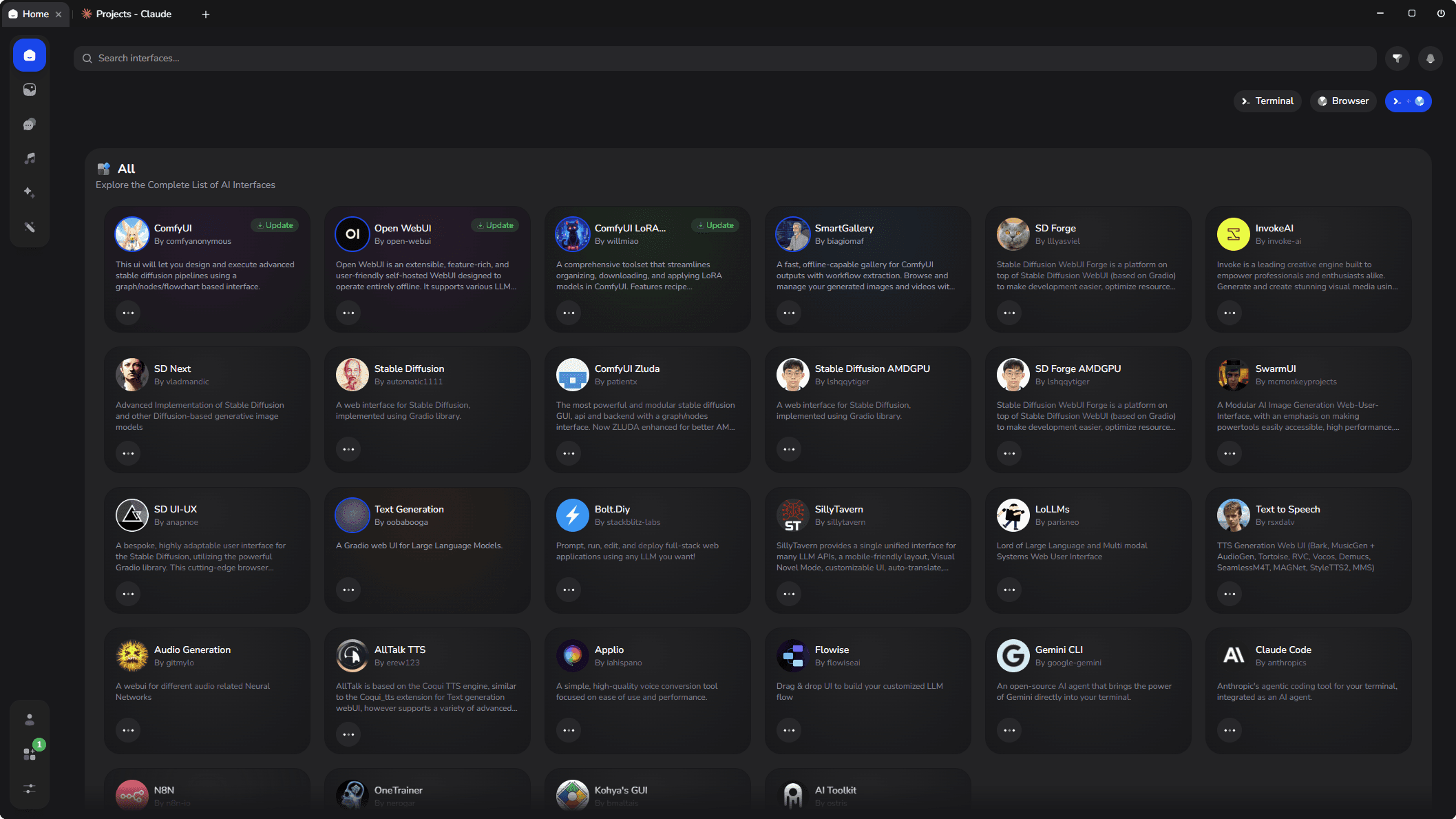Open the Text to Speech three-dot menu
The width and height of the screenshot is (1456, 819).
[1230, 594]
